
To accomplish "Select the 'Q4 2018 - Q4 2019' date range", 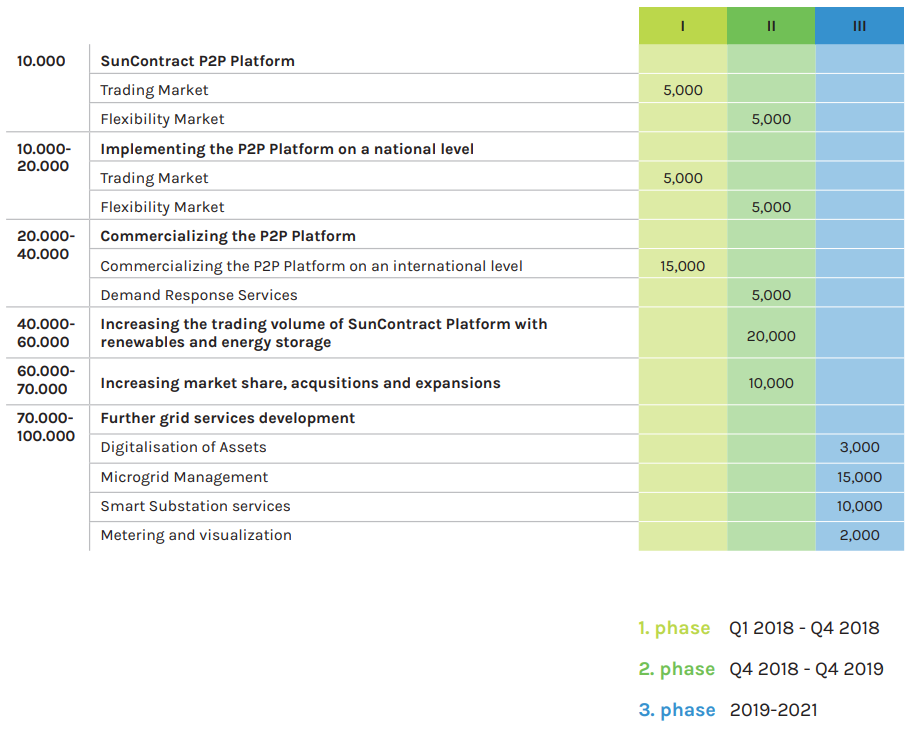I will [806, 669].
